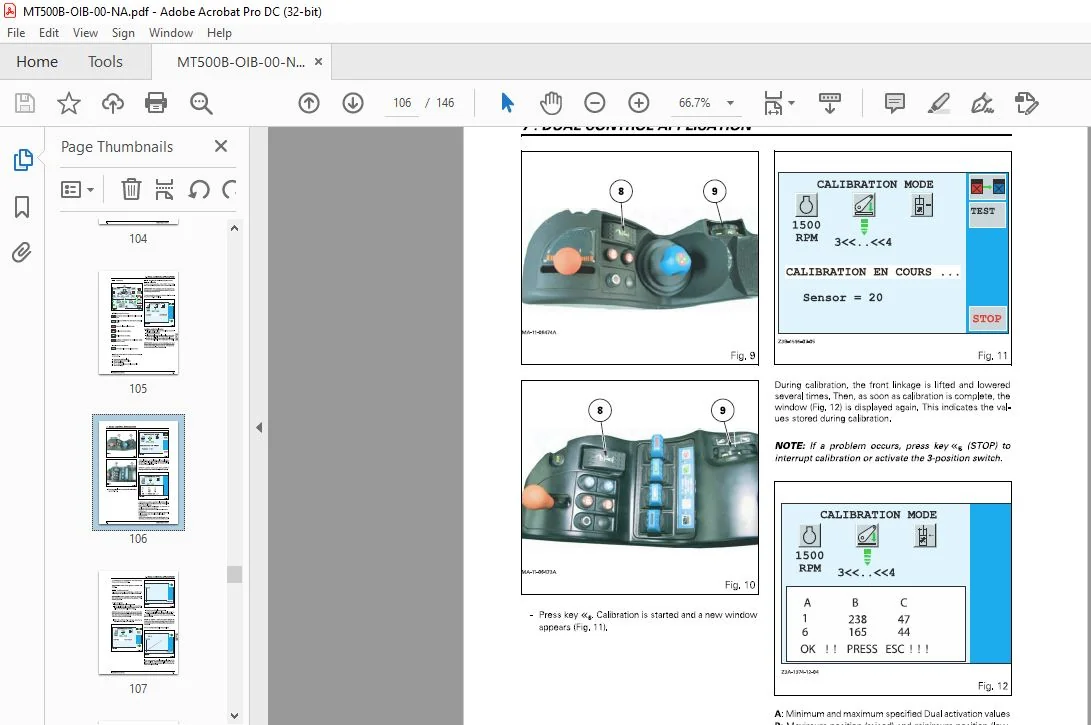Screen dimensions: 1091x725
Task: Click the NOTE paragraph text
Action: point(893,452)
